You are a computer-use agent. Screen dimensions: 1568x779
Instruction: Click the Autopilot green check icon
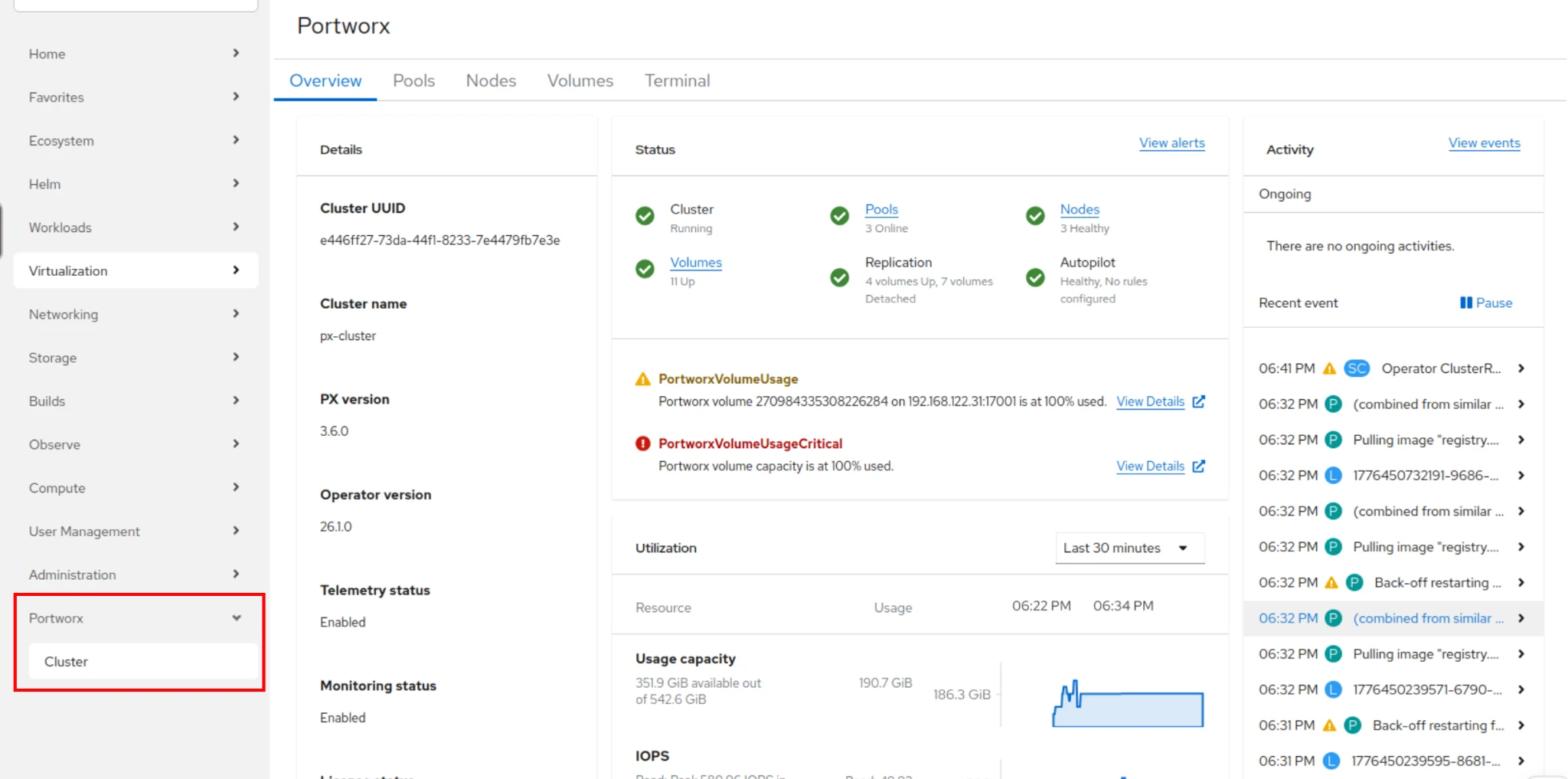click(1035, 277)
